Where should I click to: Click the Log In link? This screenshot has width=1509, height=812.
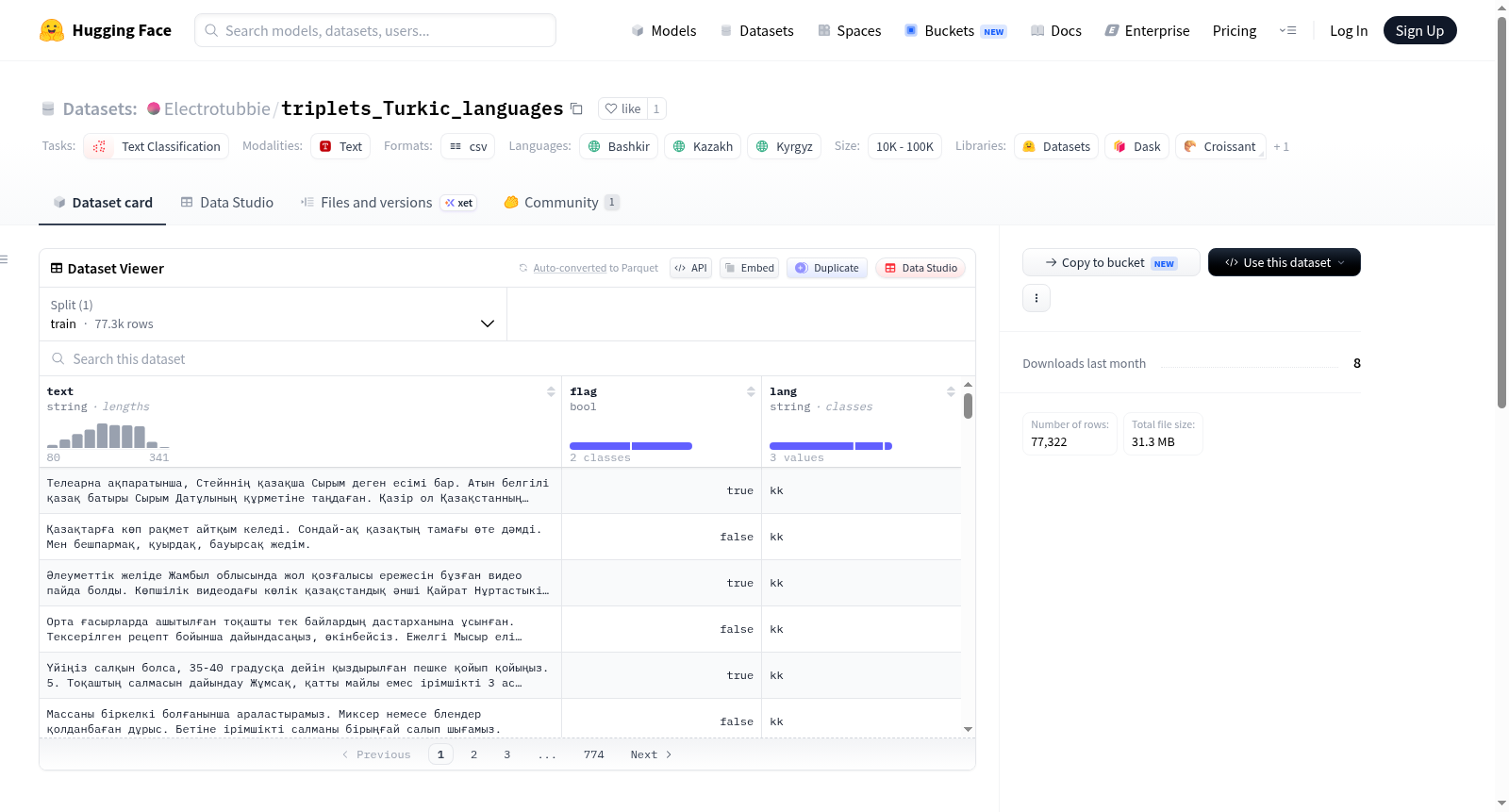[1349, 30]
